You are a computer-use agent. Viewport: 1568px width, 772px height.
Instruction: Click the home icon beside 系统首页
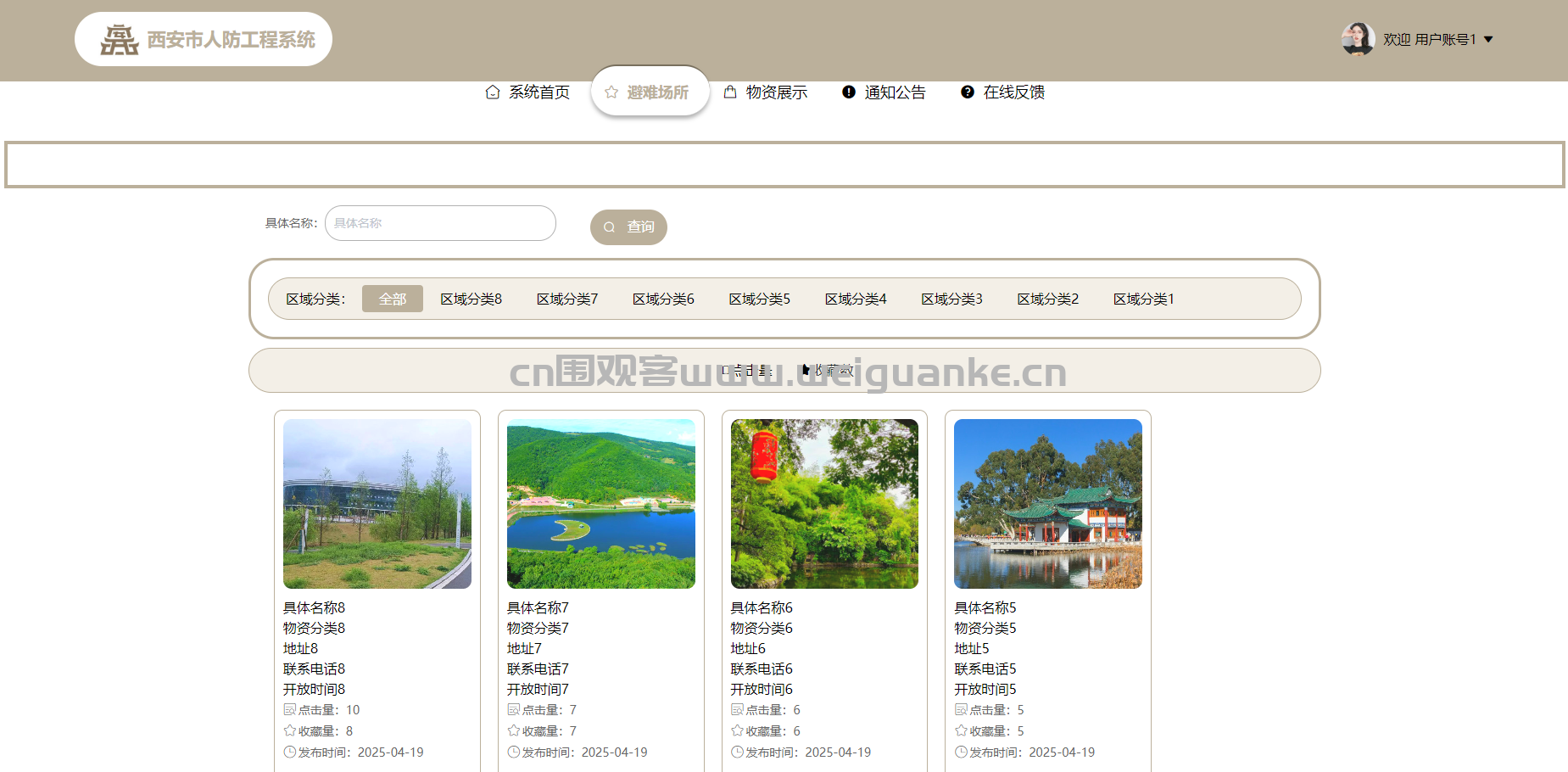pyautogui.click(x=493, y=92)
